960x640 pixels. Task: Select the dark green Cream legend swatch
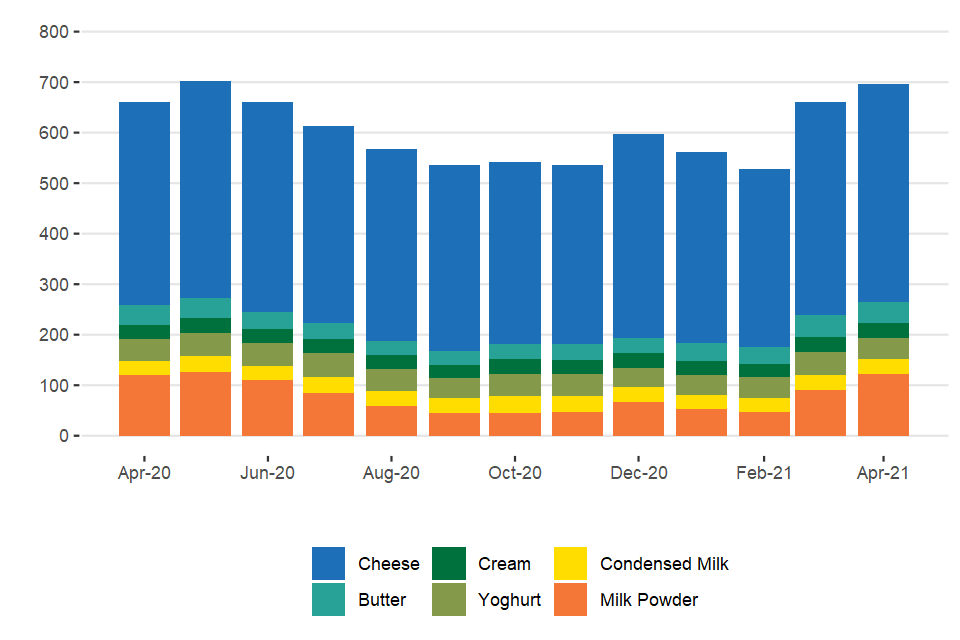pos(449,564)
